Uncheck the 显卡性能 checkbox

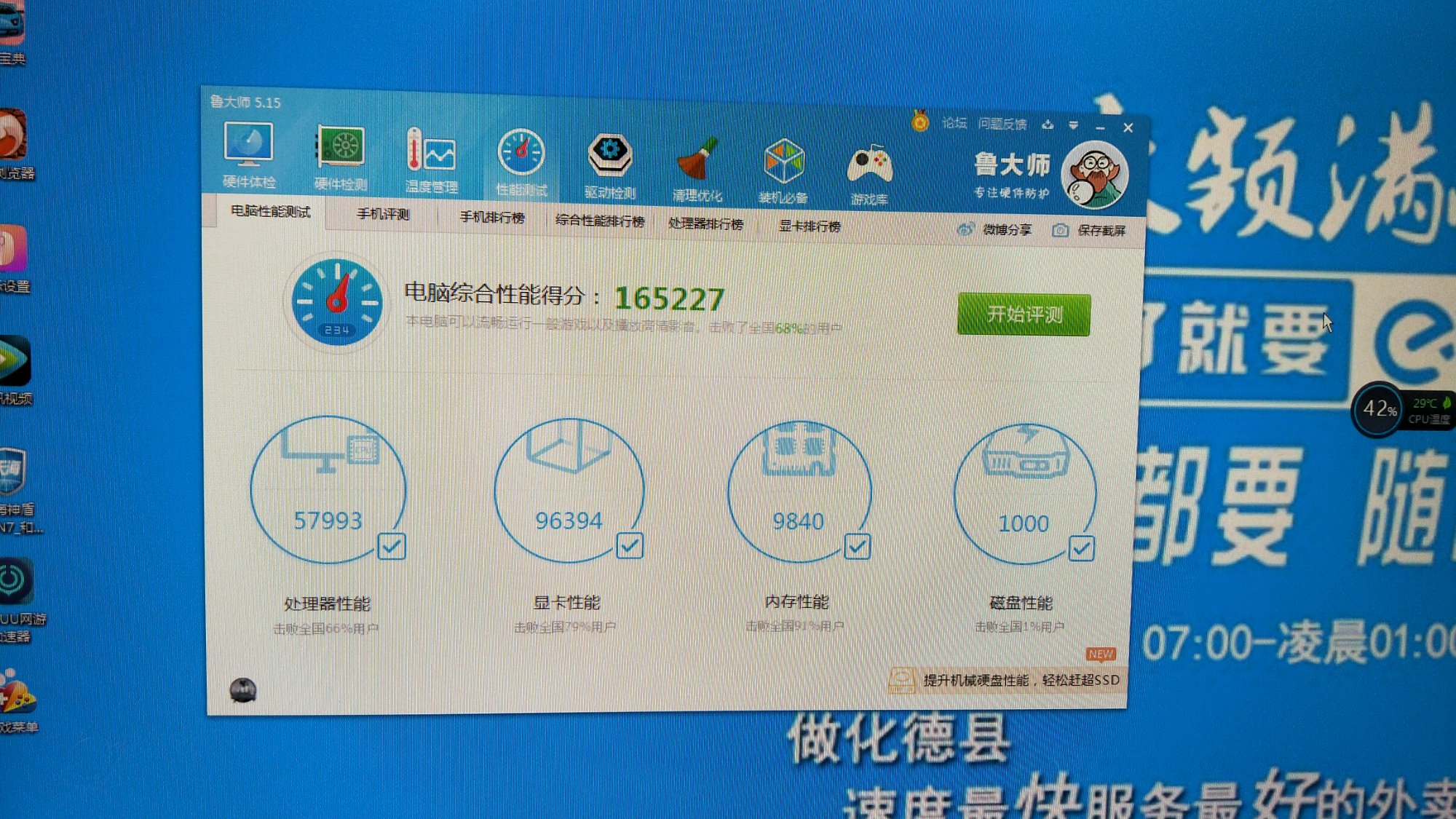[630, 545]
